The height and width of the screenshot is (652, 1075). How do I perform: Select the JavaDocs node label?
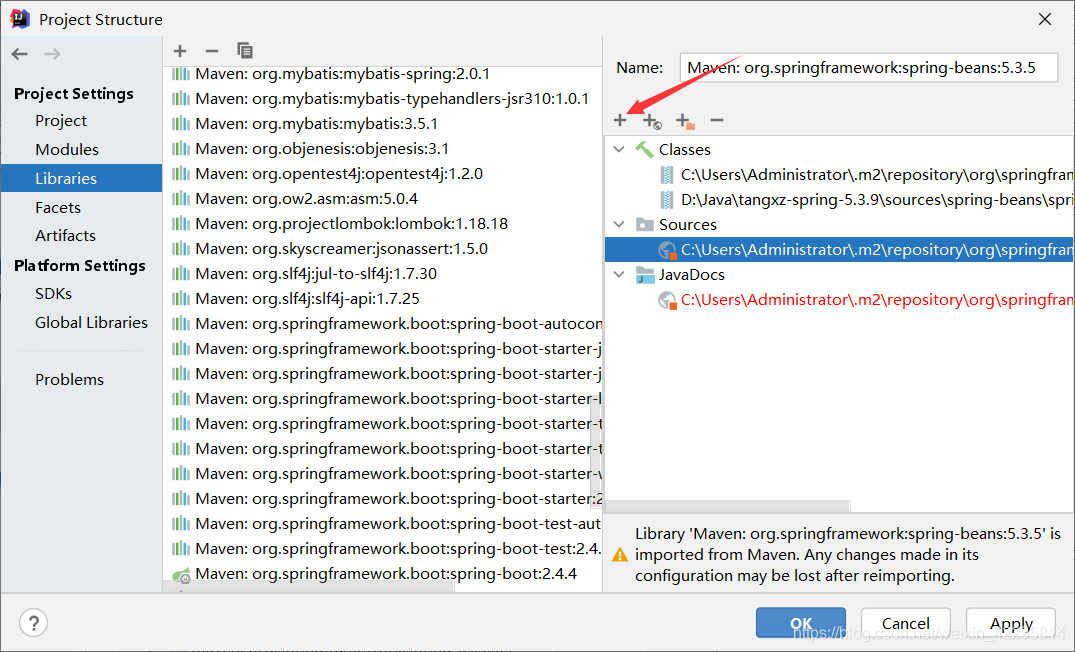692,275
